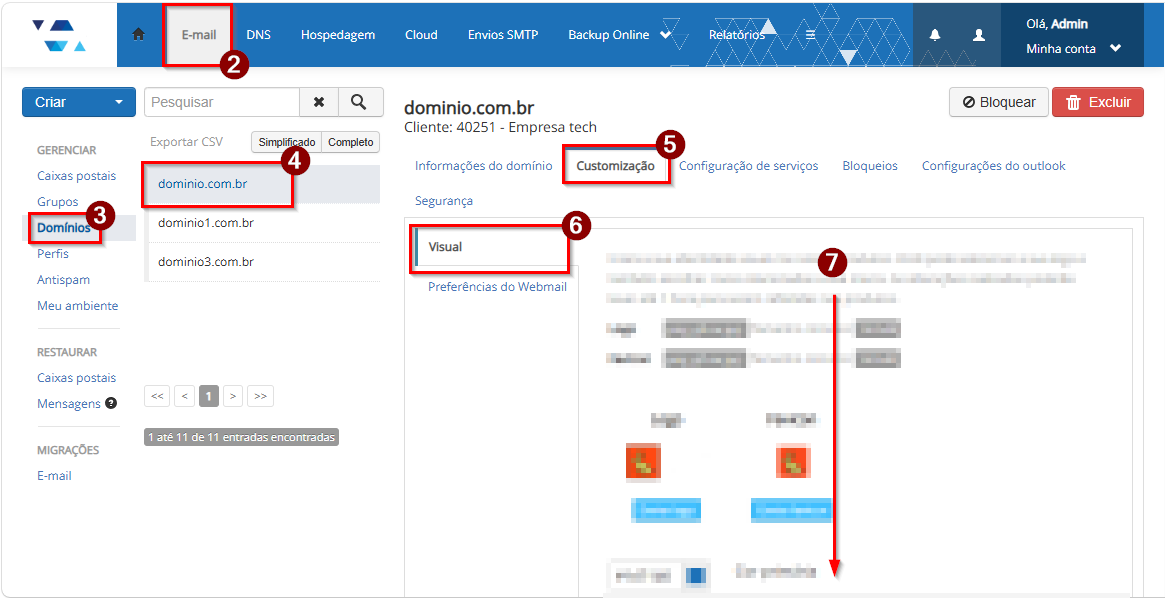Open Antispam in sidebar

[x=63, y=280]
